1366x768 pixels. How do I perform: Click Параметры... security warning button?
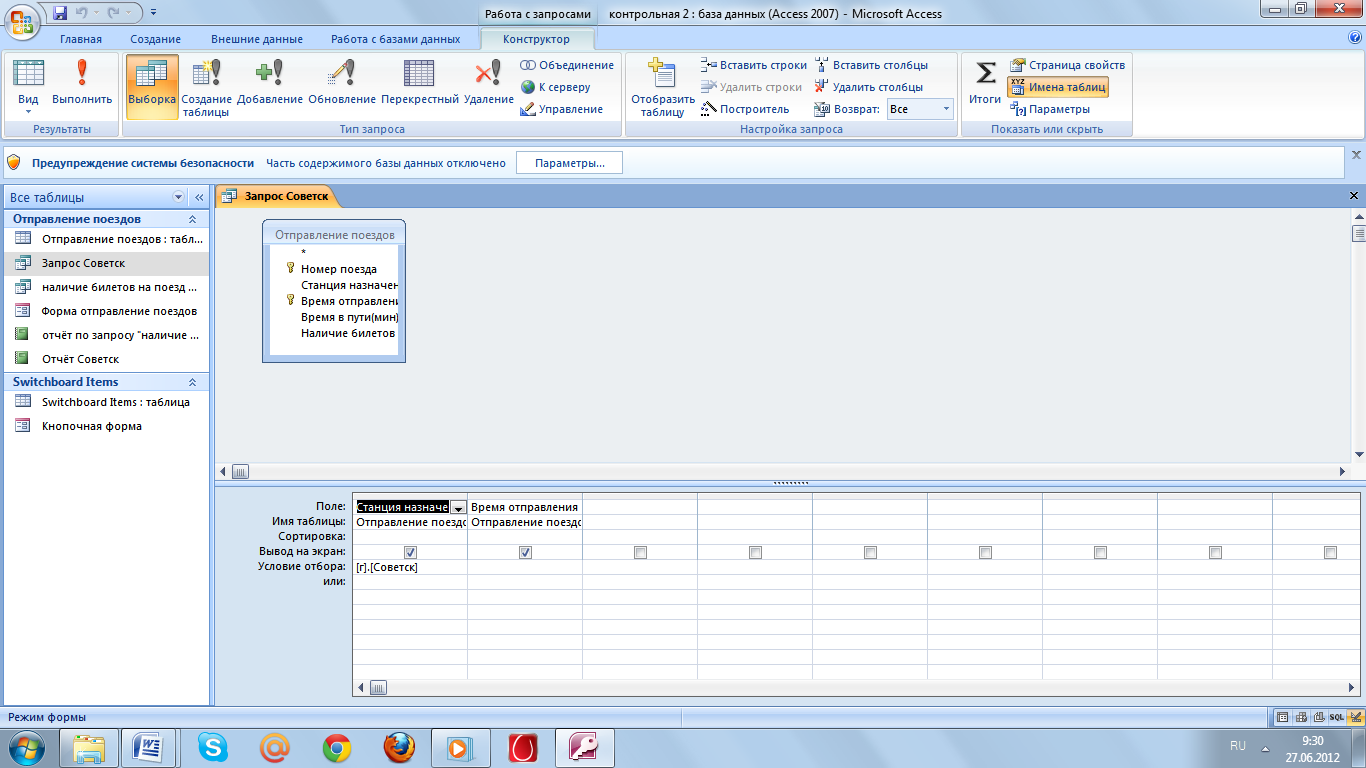[569, 163]
